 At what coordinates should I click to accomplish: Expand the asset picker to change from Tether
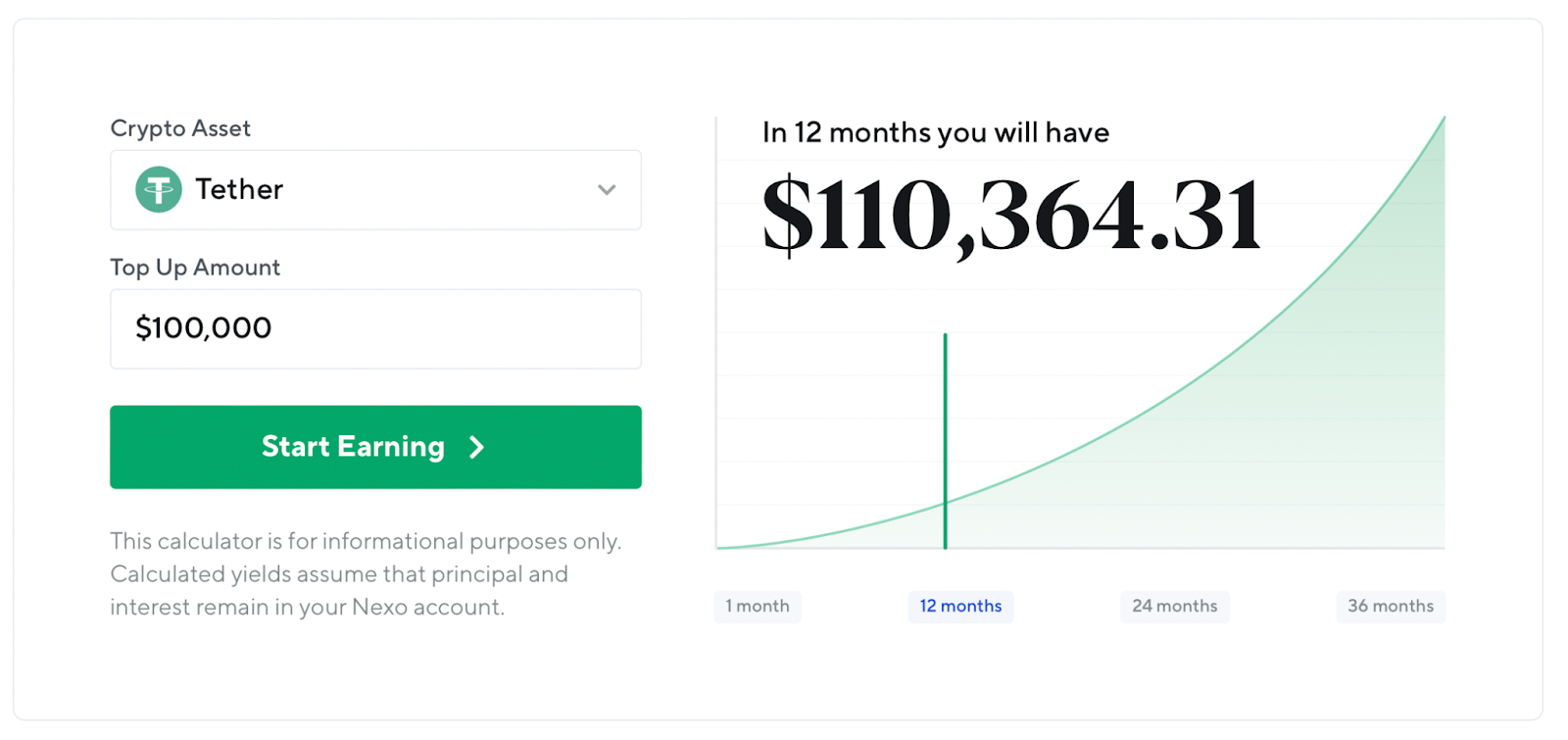(x=375, y=189)
